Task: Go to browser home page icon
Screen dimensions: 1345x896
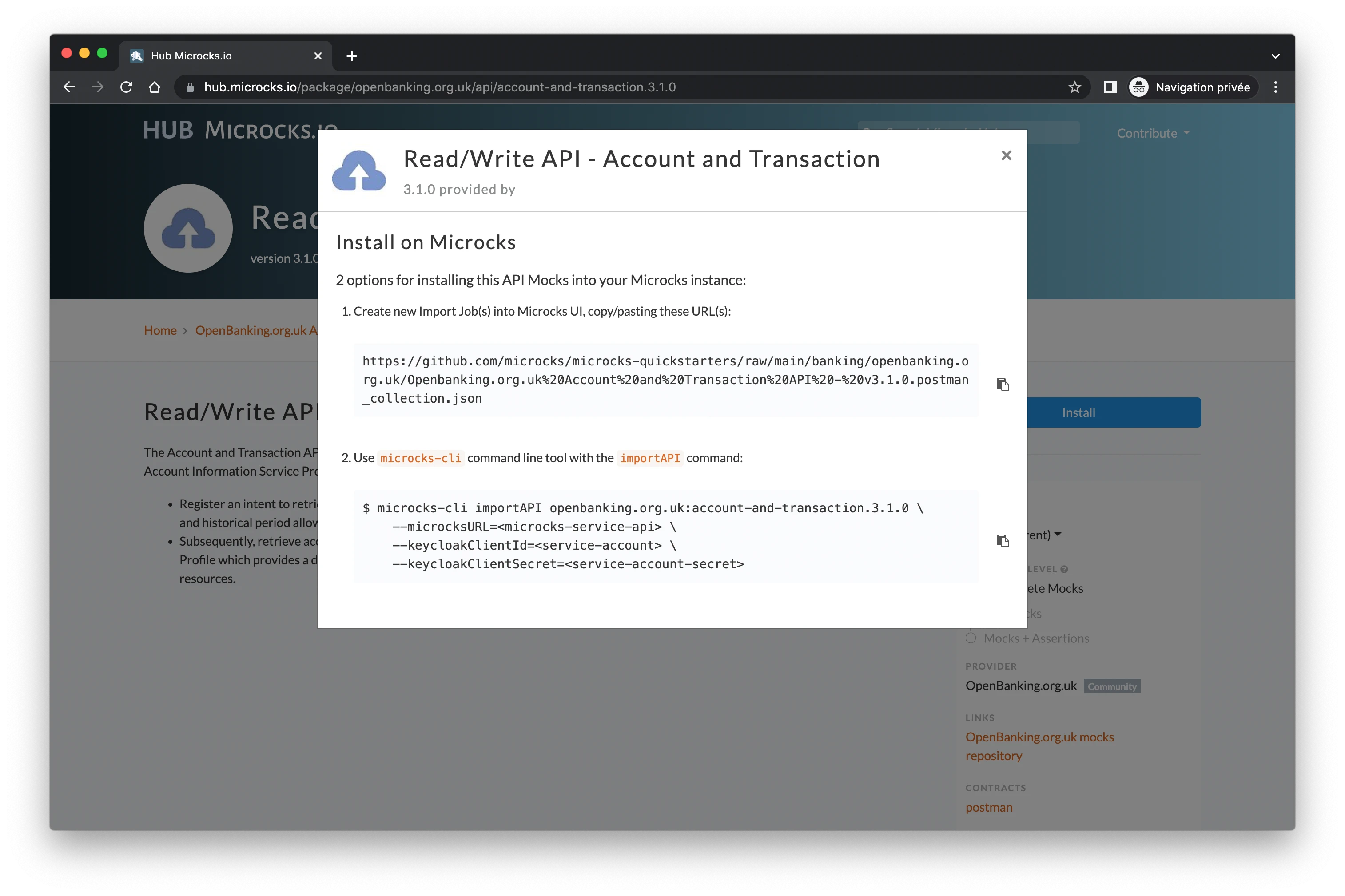Action: tap(154, 87)
